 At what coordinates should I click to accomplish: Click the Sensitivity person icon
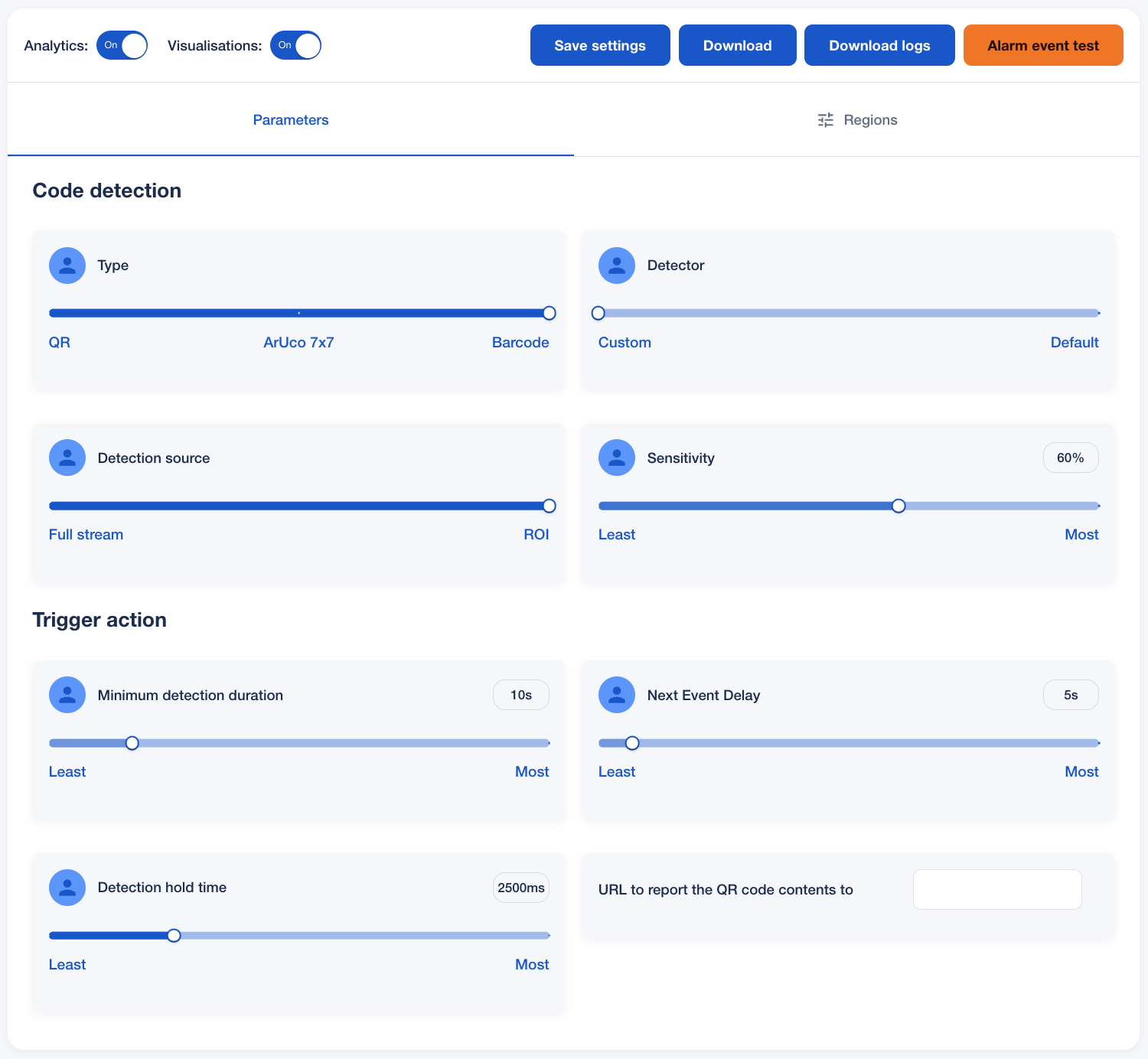click(617, 458)
